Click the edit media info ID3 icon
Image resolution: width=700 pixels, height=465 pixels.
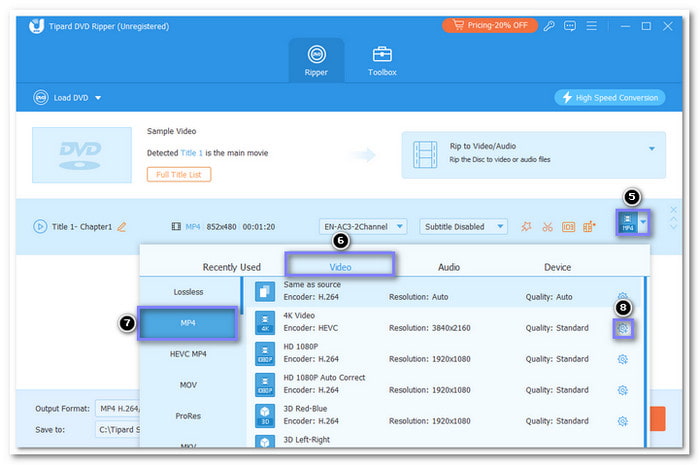click(x=568, y=227)
